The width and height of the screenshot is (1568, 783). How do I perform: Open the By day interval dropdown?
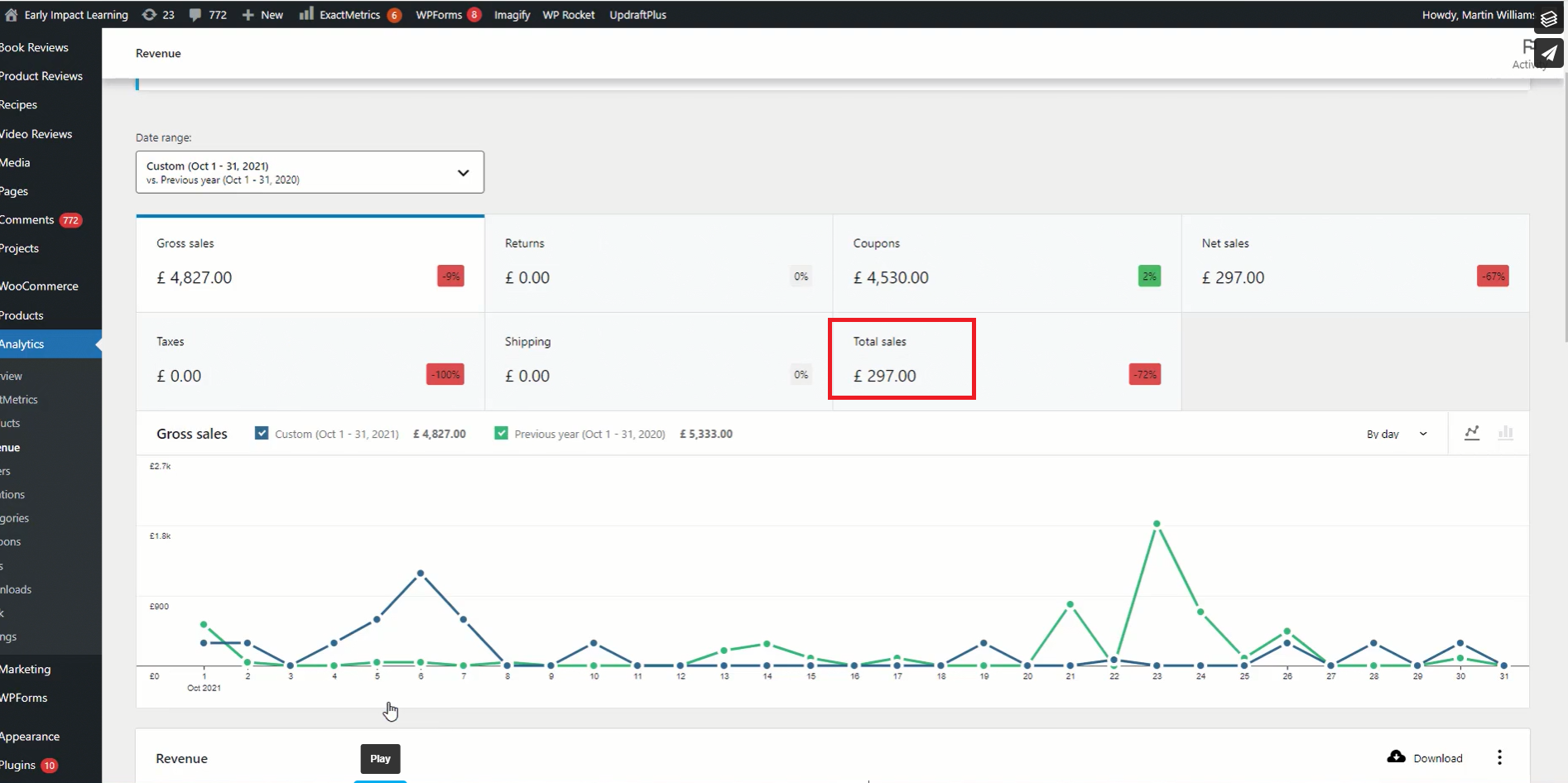click(1397, 434)
